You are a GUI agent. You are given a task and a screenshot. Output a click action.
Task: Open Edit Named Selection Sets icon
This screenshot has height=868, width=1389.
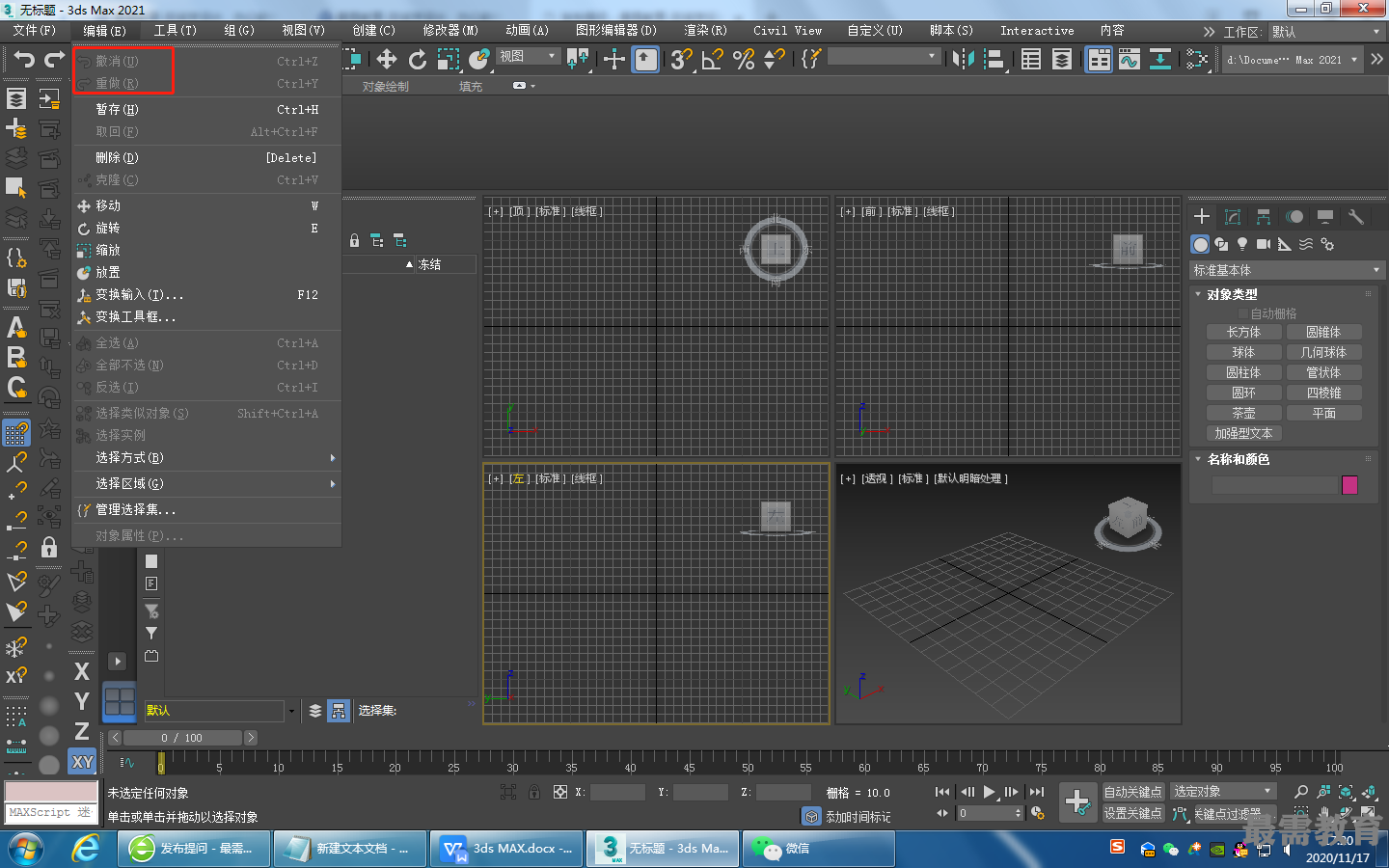811,60
